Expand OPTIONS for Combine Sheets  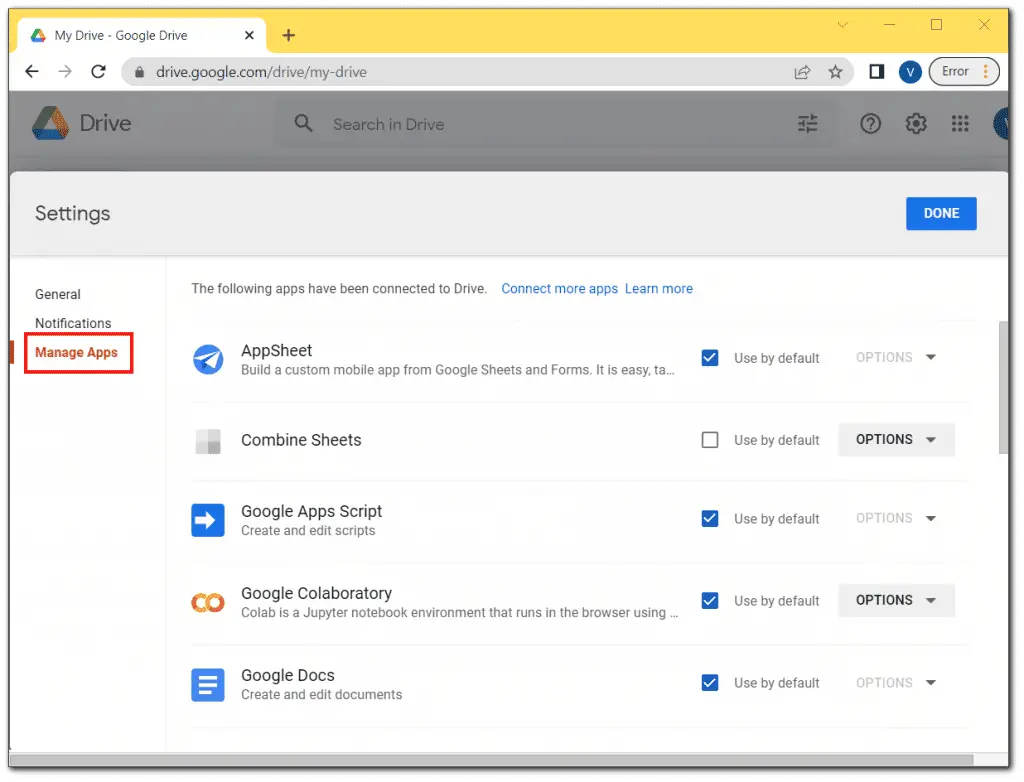[896, 439]
